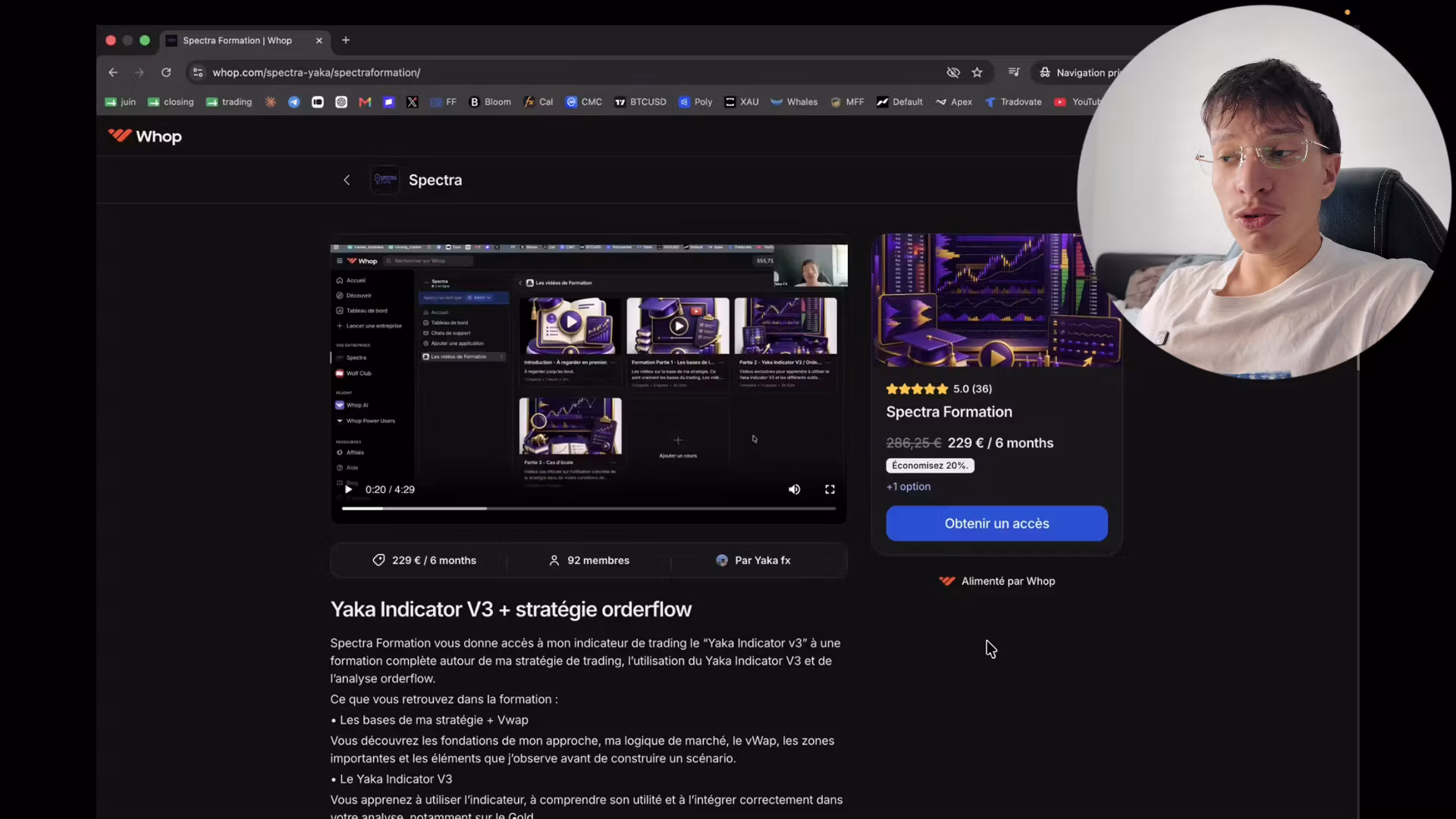The image size is (1456, 819).
Task: Open the 'trading' bookmark folder
Action: point(229,102)
